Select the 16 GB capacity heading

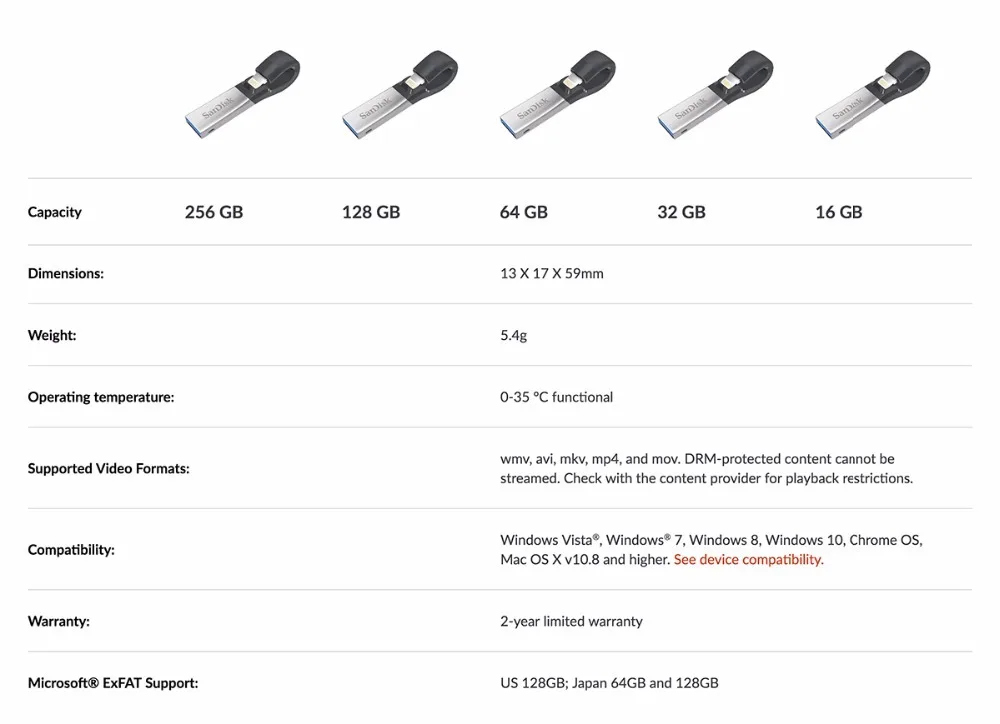pos(838,212)
